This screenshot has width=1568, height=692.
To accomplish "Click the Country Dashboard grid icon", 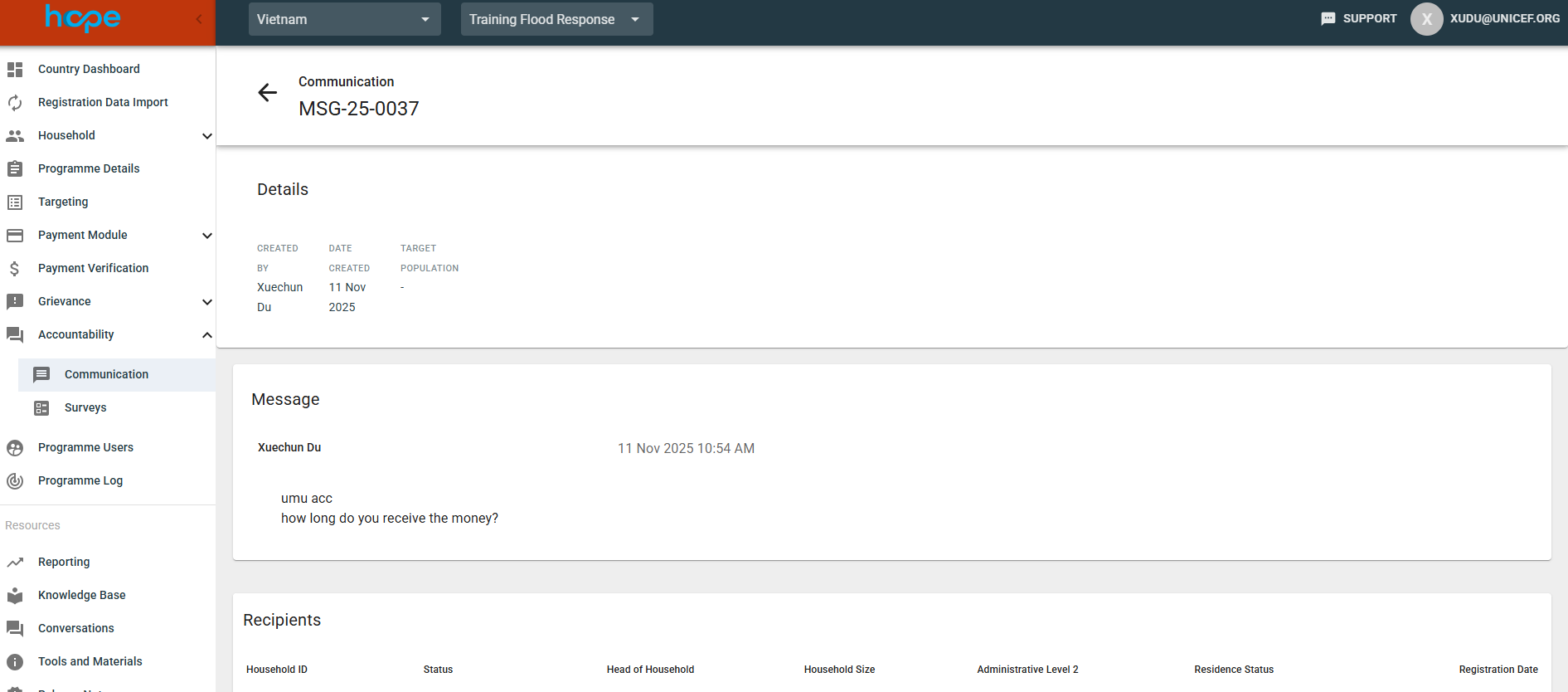I will (15, 70).
